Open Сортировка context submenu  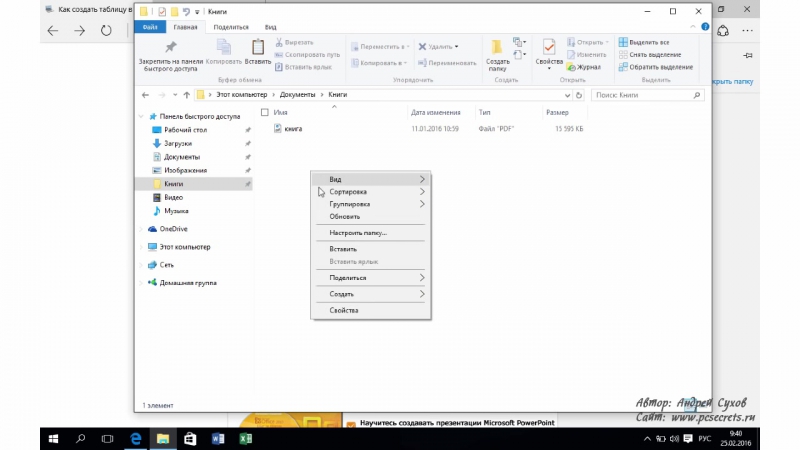coord(370,192)
